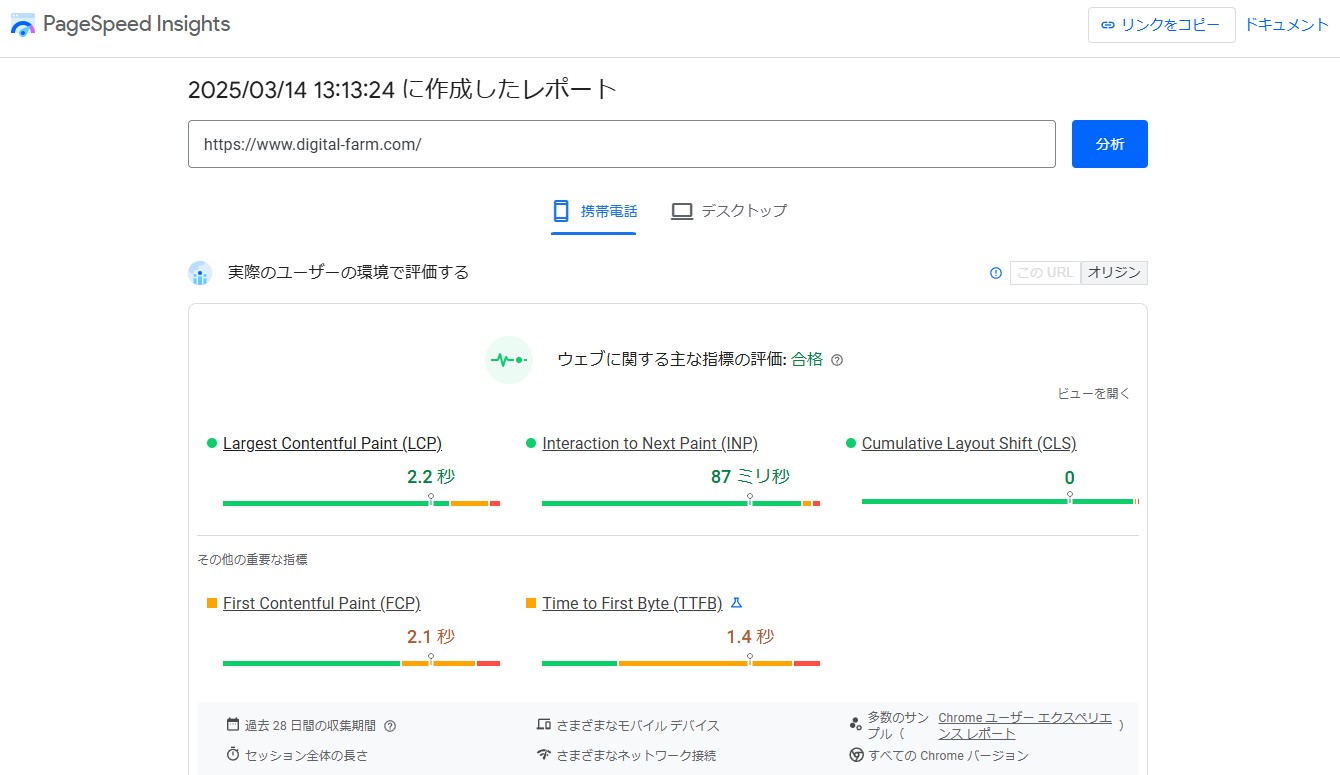This screenshot has height=775, width=1340.
Task: Open Largest Contentful Paint (LCP) link
Action: (332, 443)
